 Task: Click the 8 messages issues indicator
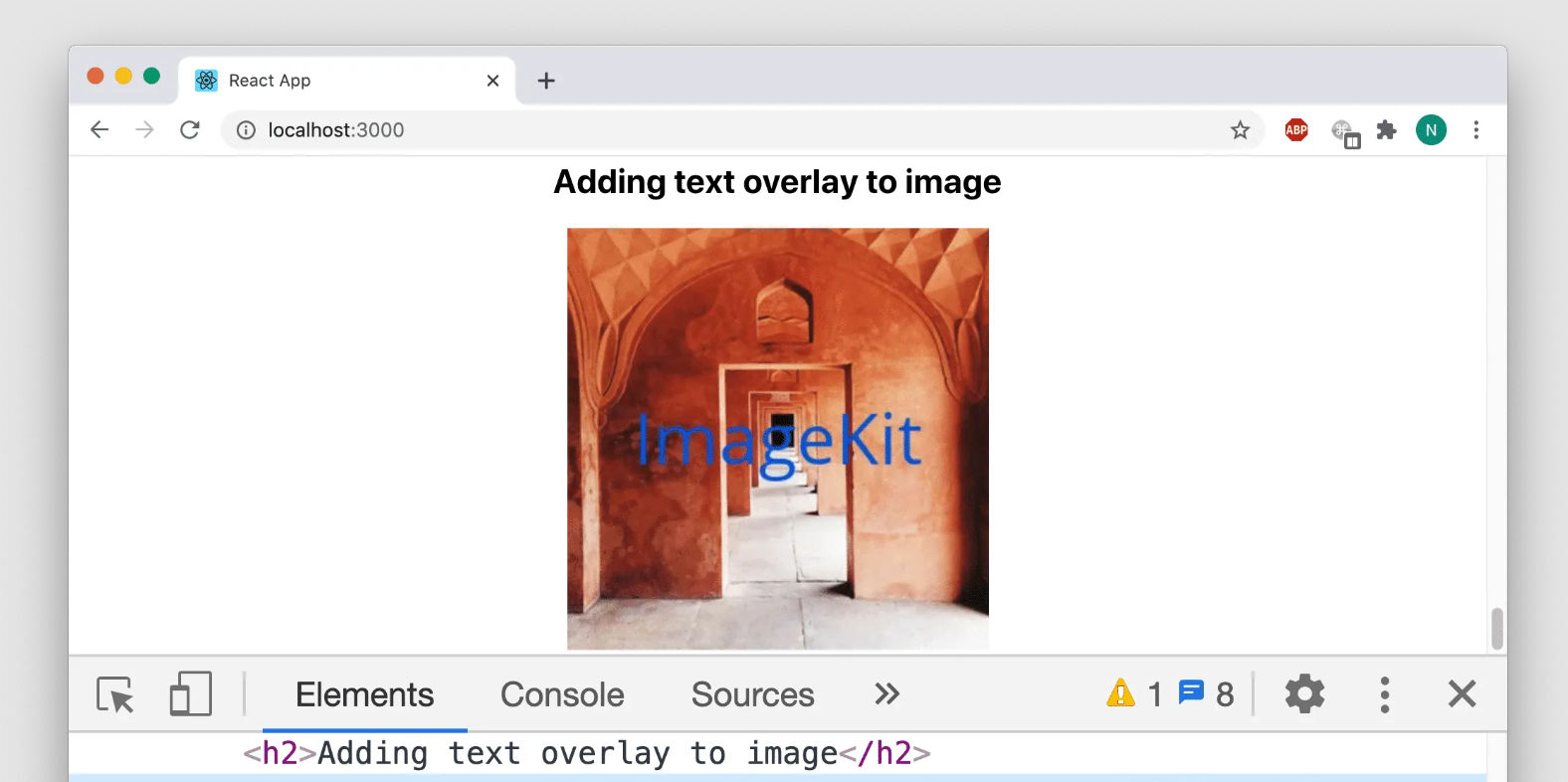(1206, 693)
